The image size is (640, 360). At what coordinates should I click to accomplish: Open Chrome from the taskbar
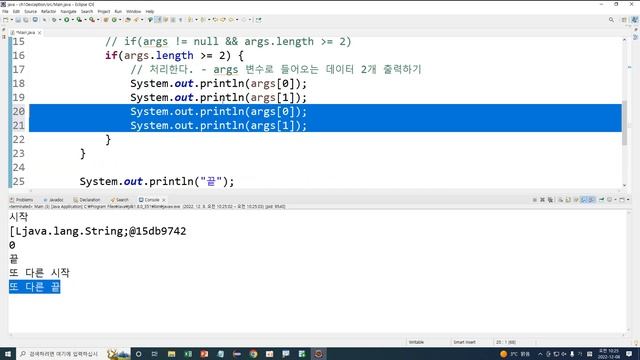(x=253, y=353)
